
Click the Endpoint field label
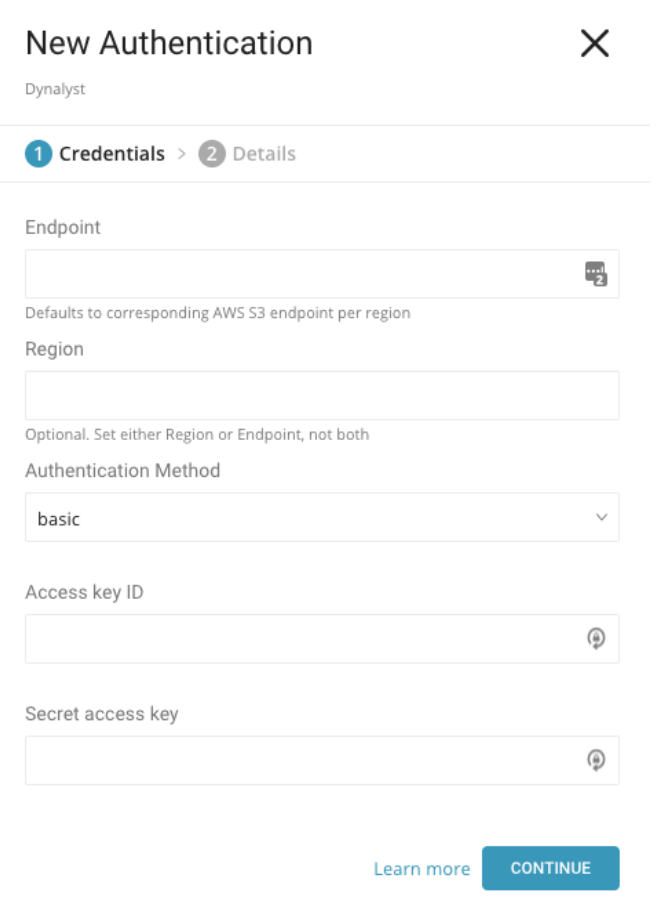pyautogui.click(x=63, y=227)
